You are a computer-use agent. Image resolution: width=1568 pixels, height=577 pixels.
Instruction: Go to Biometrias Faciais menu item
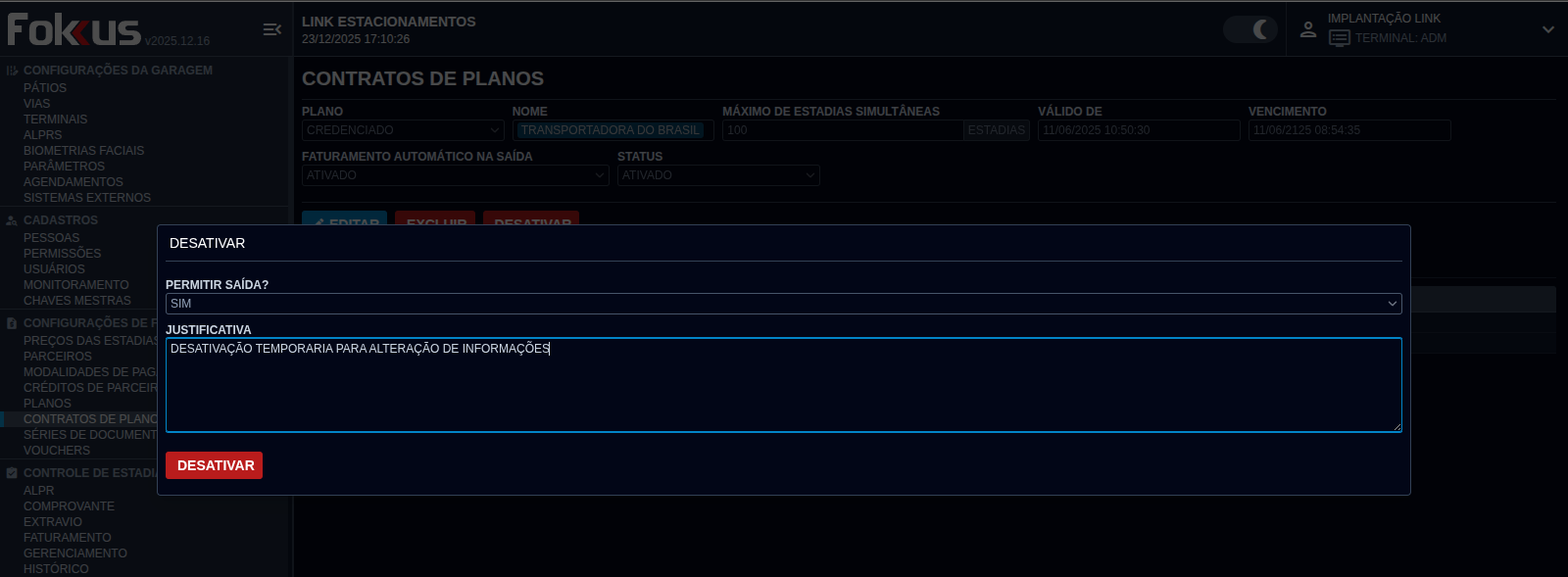pyautogui.click(x=83, y=151)
